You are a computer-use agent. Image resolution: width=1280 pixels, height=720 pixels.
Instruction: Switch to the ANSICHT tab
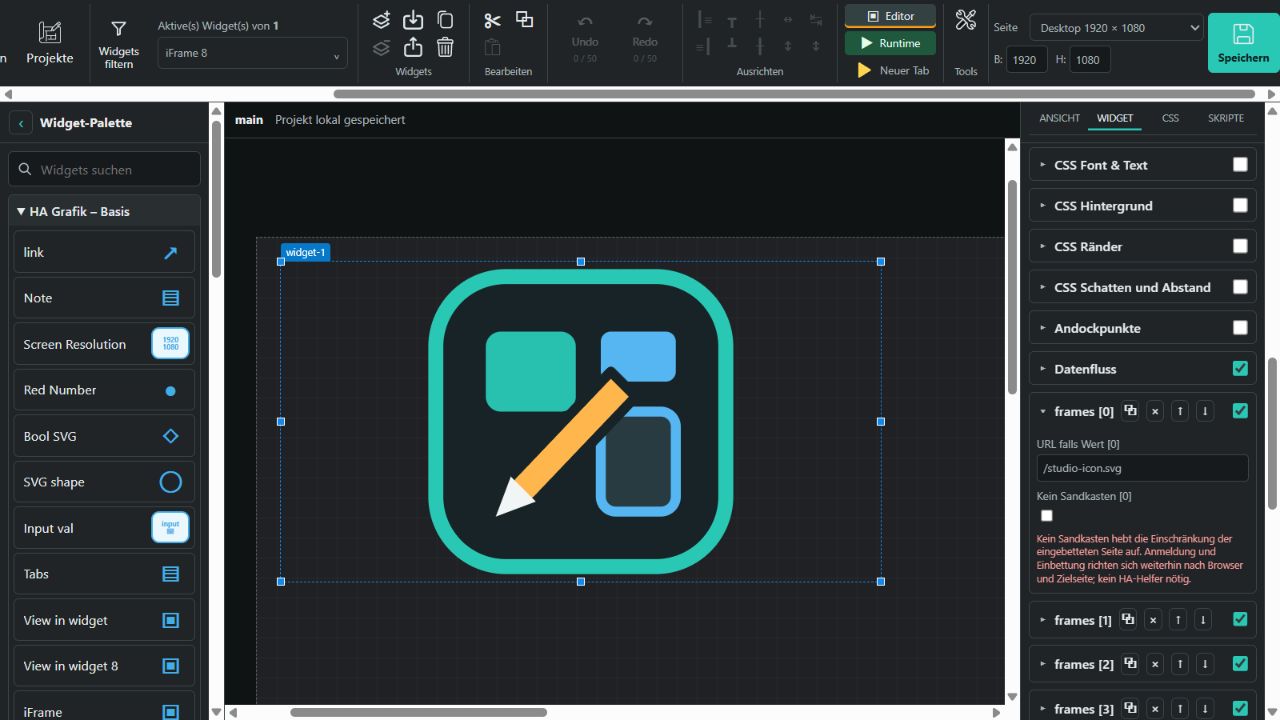[x=1059, y=118]
